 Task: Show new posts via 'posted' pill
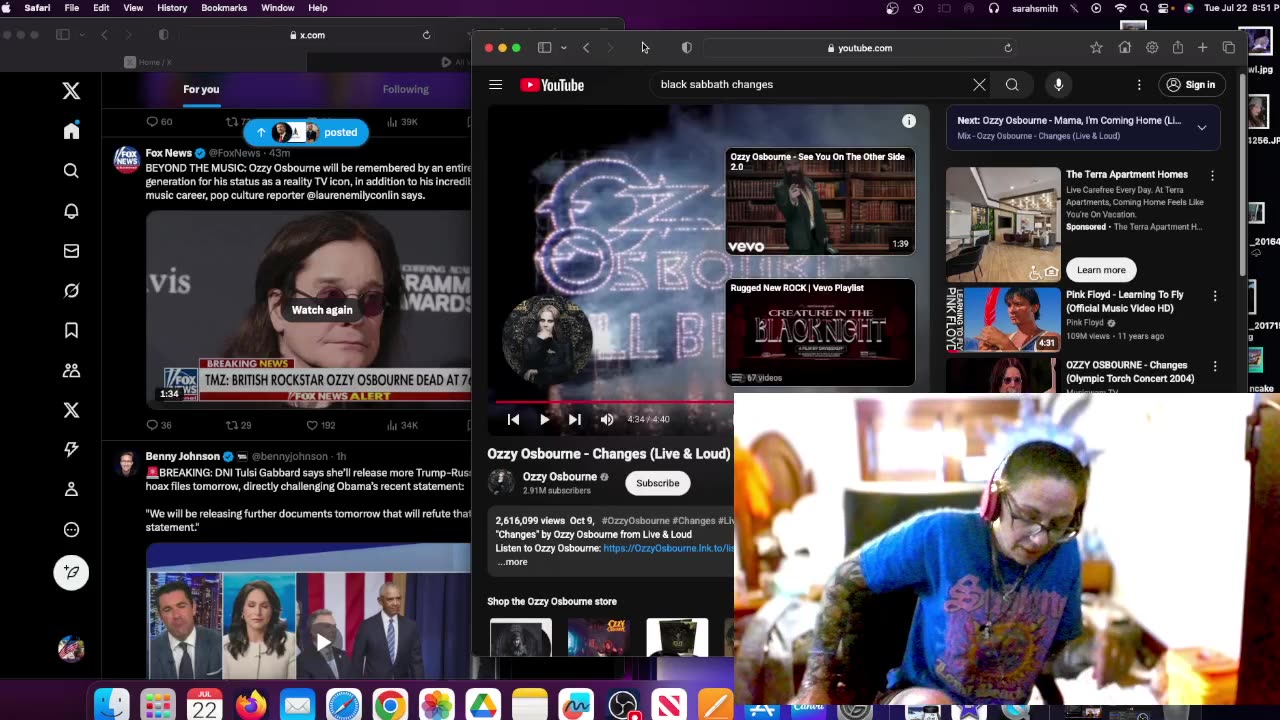306,132
